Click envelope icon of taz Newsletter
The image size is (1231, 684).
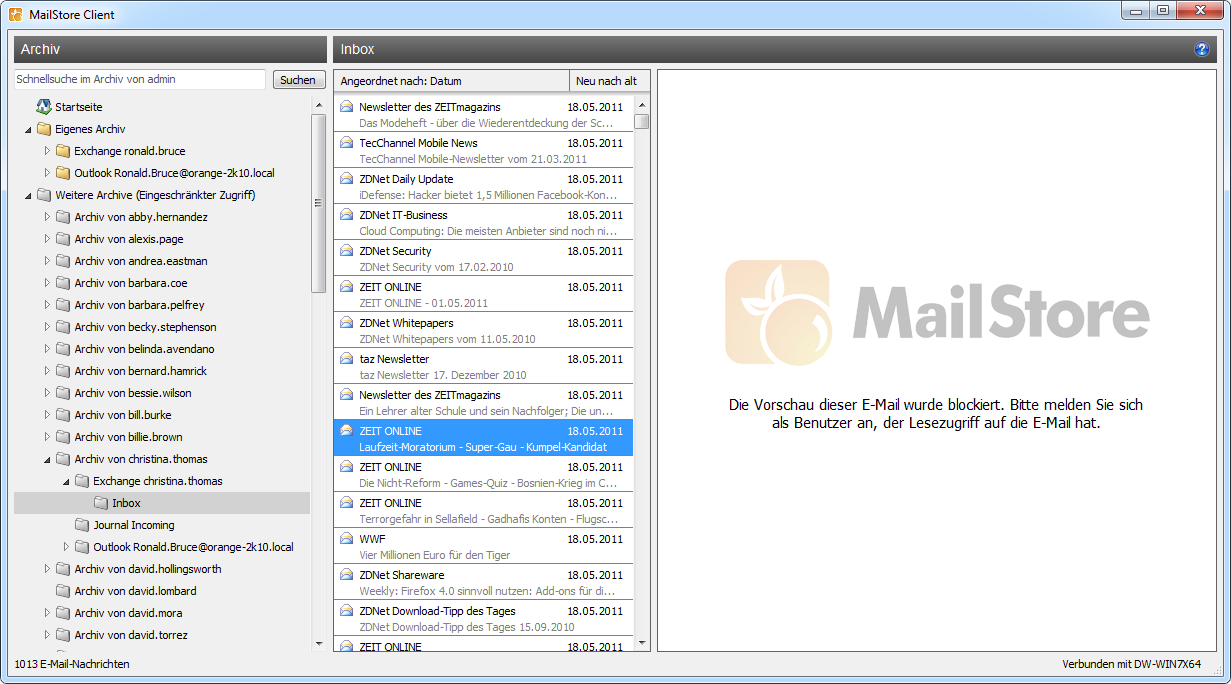point(347,359)
